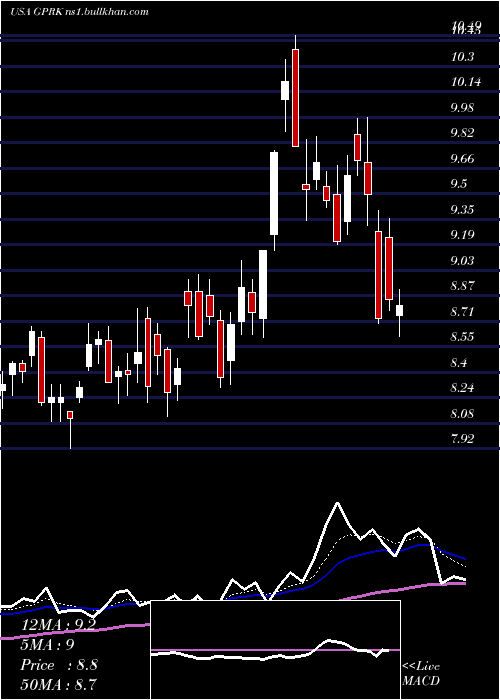Screen dimensions: 500x700
Task: Click the last white candlestick on the right
Action: [400, 311]
